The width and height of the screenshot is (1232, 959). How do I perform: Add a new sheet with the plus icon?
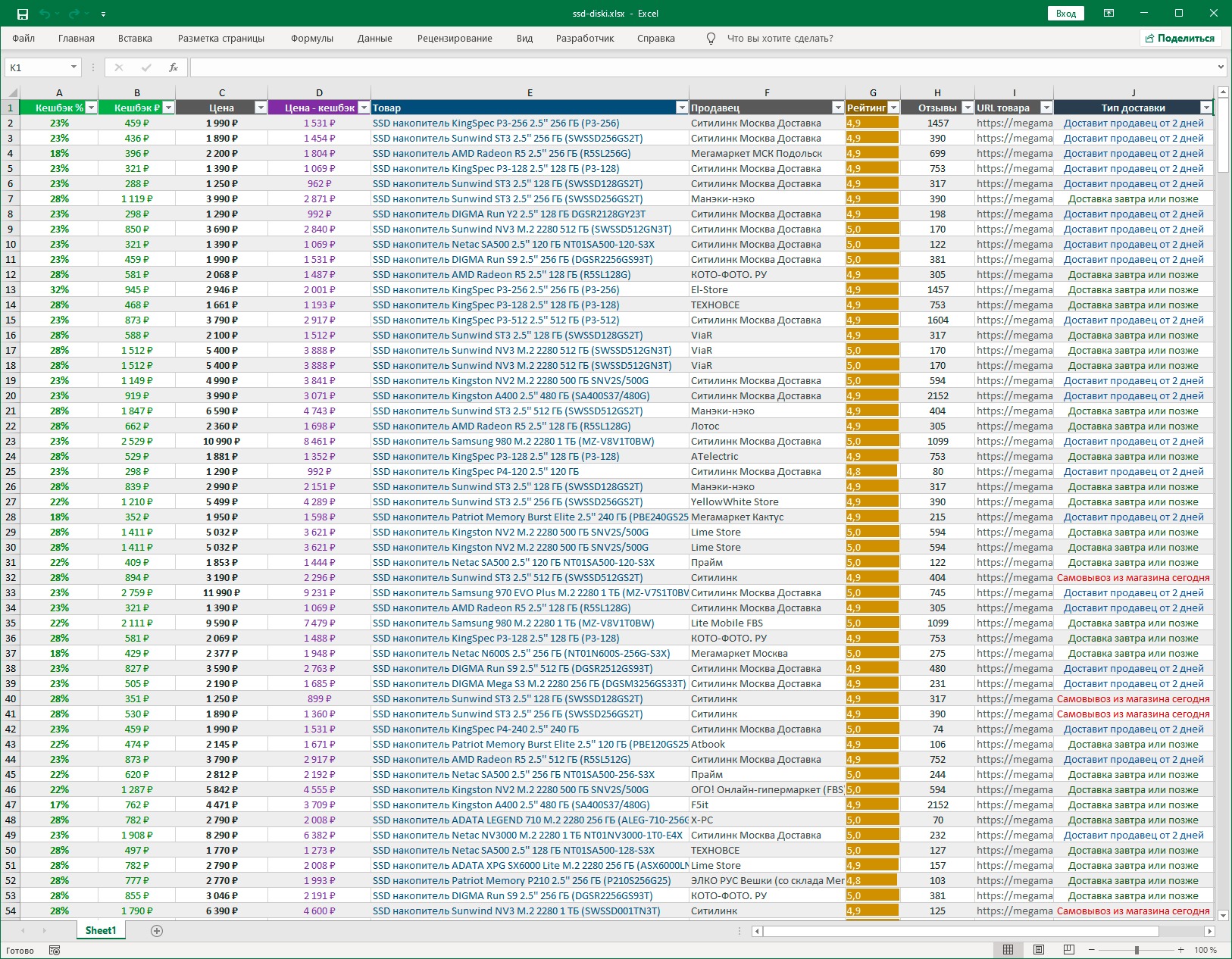(157, 931)
